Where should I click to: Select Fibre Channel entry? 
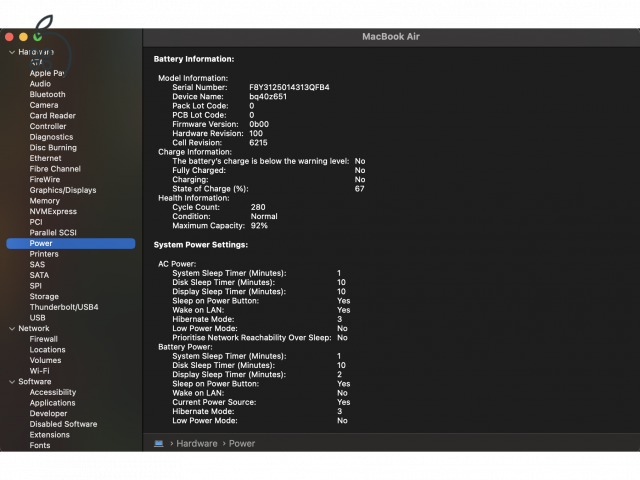coord(55,169)
